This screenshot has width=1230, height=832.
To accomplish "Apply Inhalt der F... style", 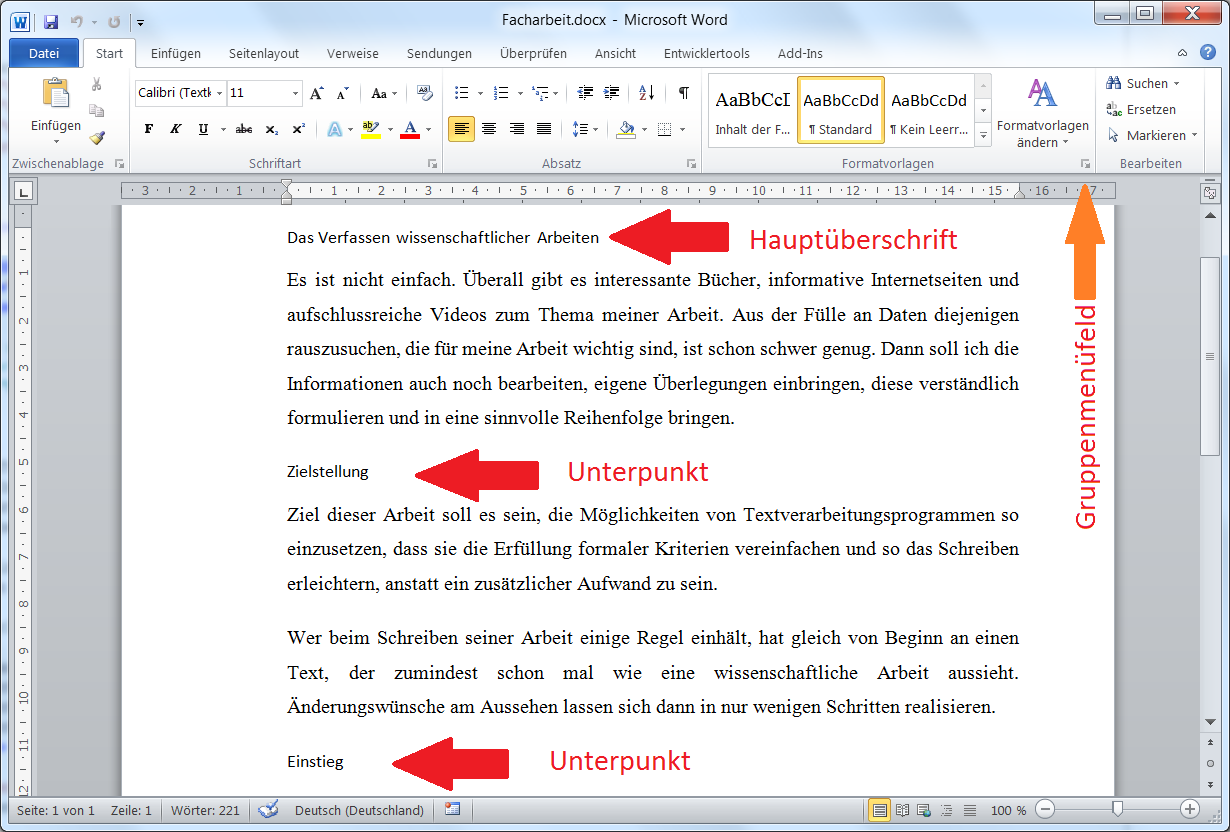I will tap(752, 111).
